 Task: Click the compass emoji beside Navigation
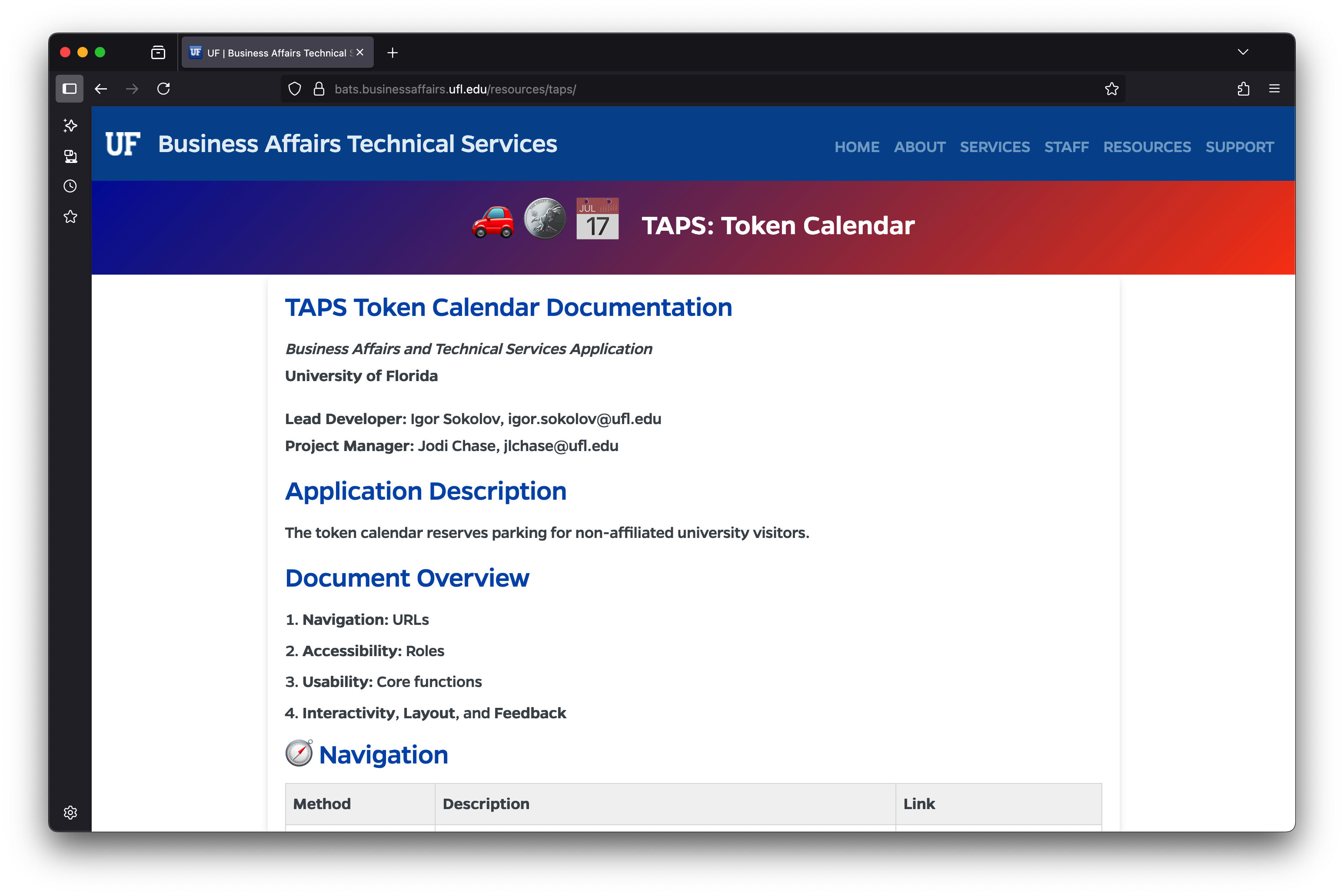[x=299, y=753]
